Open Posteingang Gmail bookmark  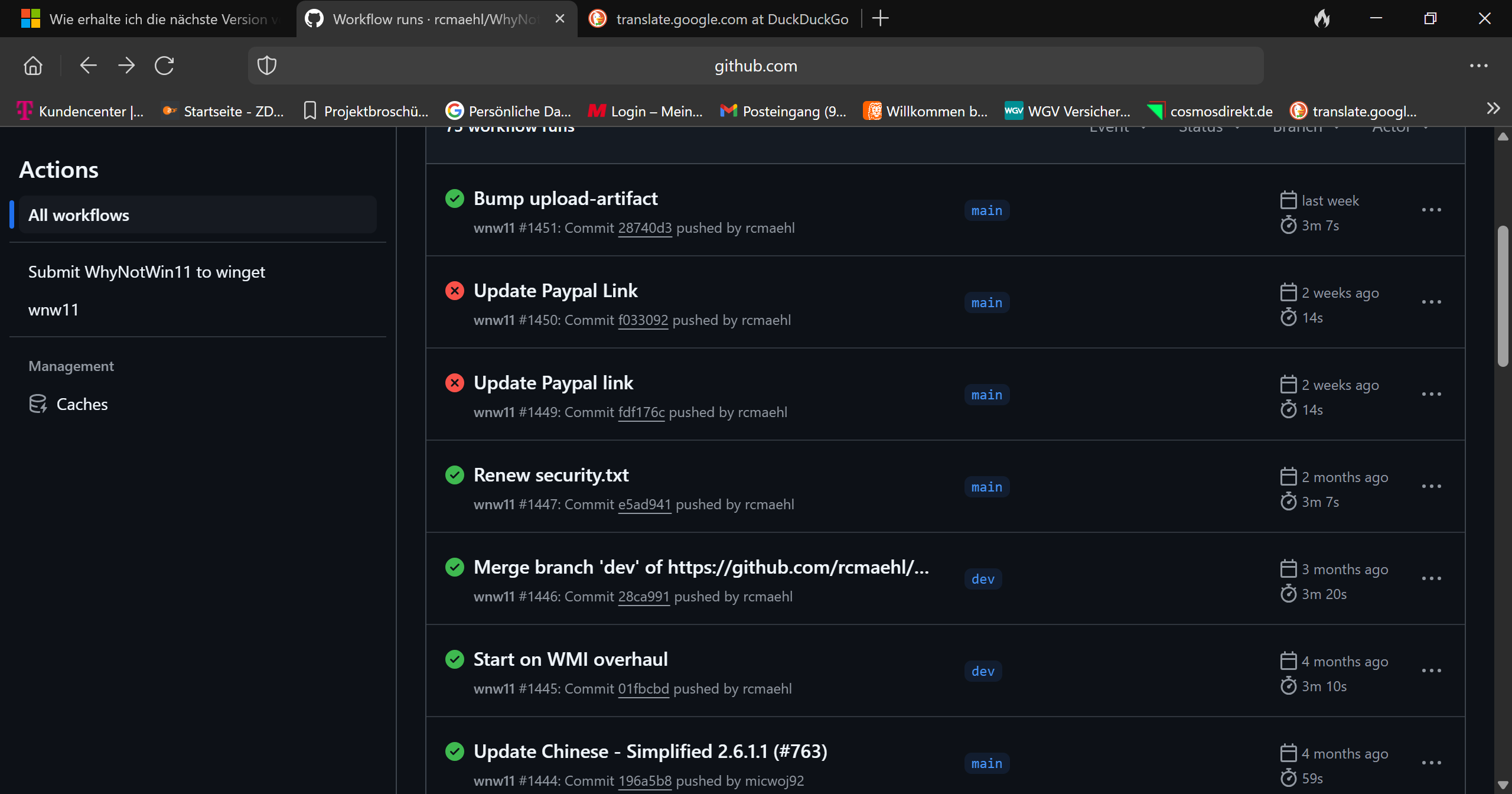pyautogui.click(x=783, y=111)
